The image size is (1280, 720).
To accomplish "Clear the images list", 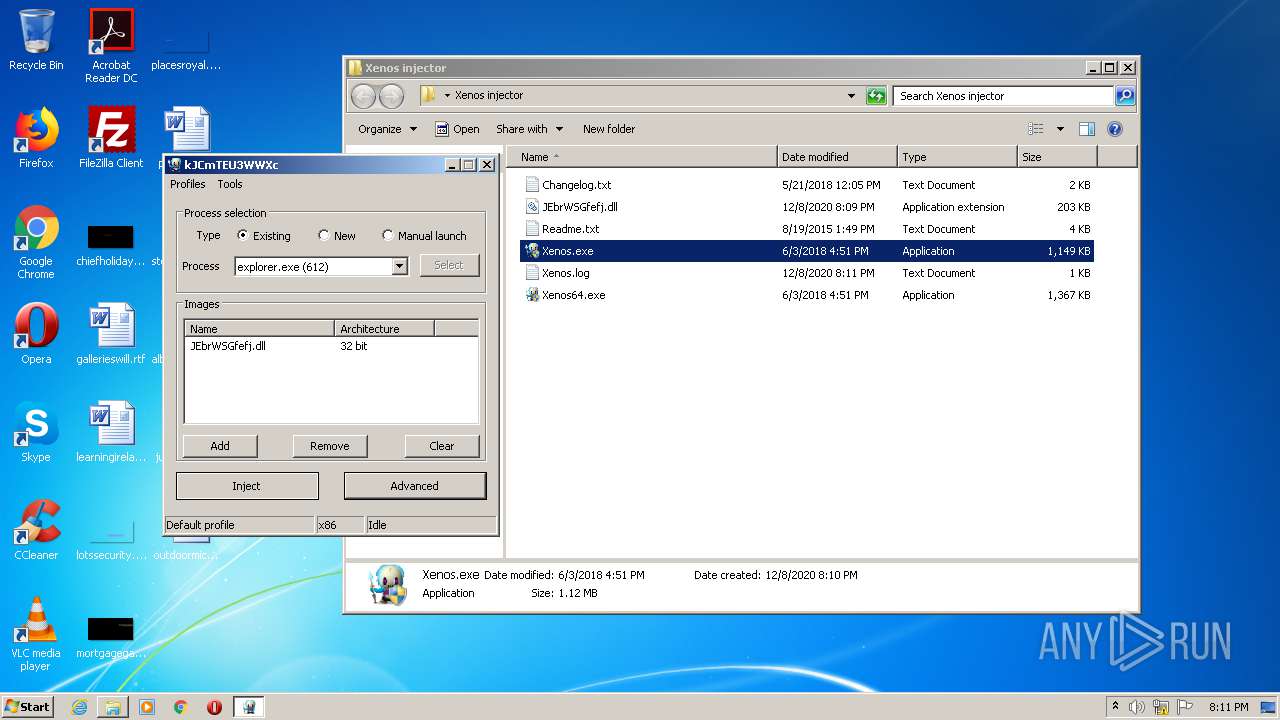I will pos(442,446).
